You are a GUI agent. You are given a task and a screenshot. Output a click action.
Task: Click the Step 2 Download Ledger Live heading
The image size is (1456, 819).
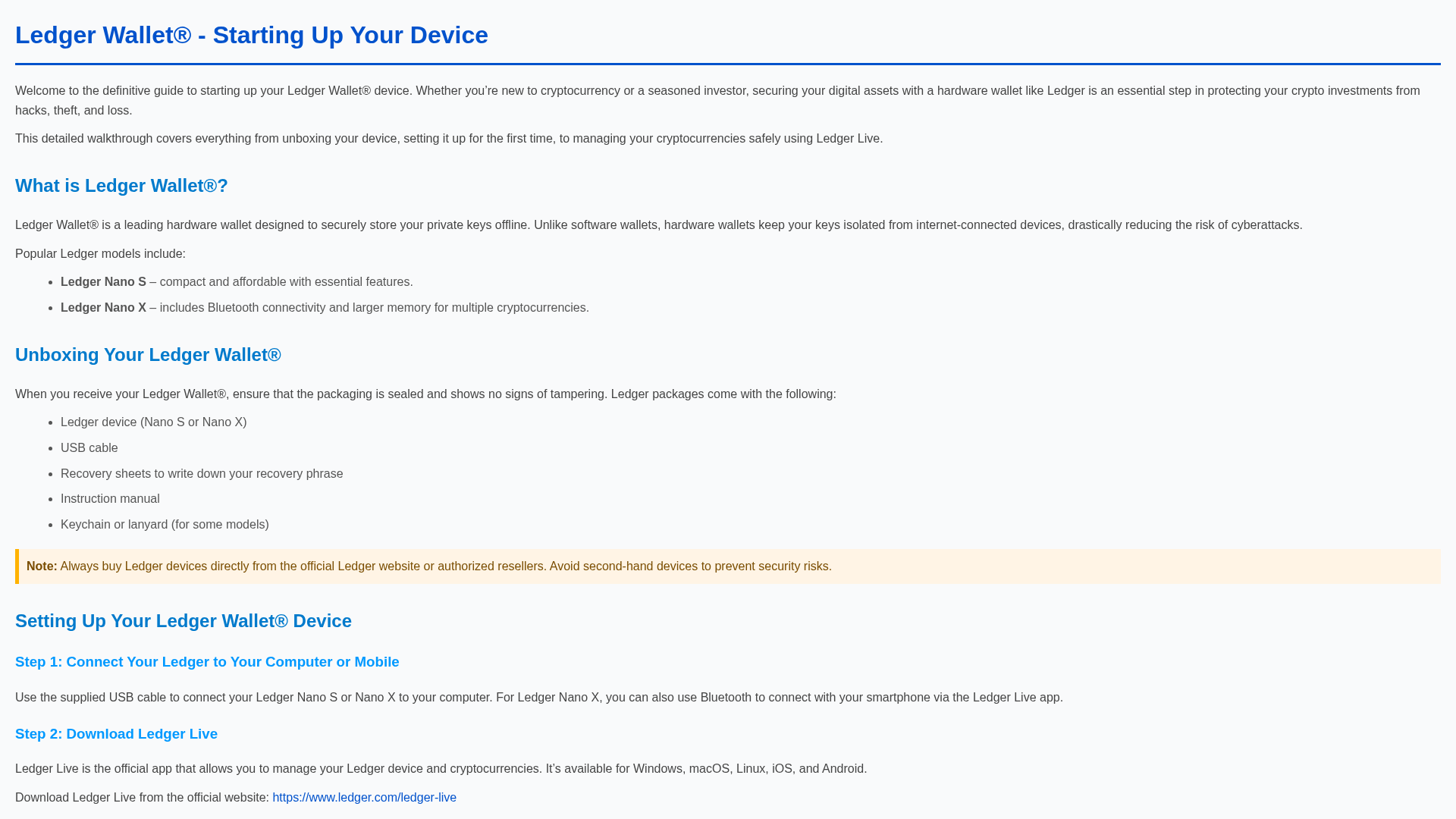pos(116,734)
